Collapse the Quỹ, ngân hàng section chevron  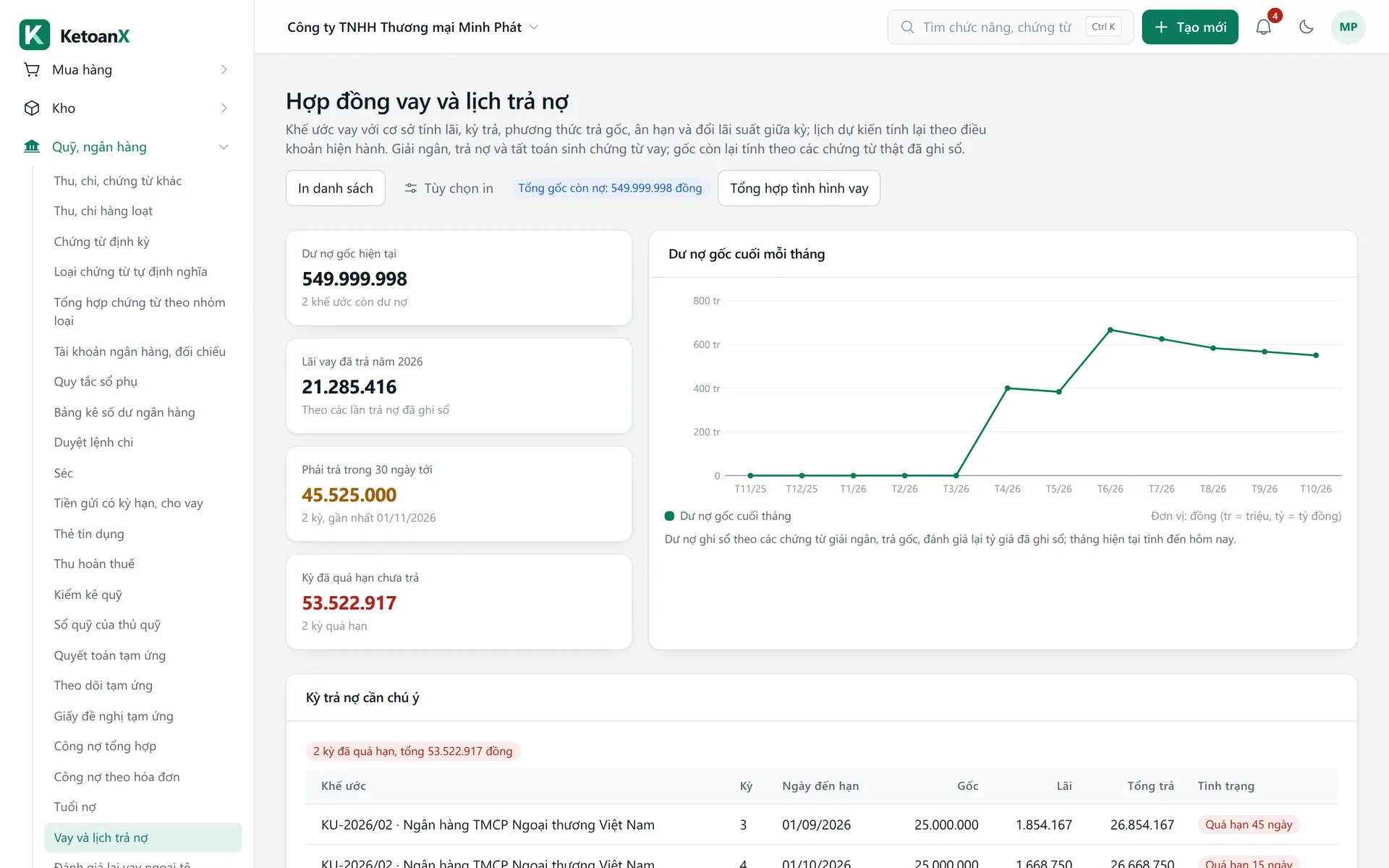click(x=224, y=147)
